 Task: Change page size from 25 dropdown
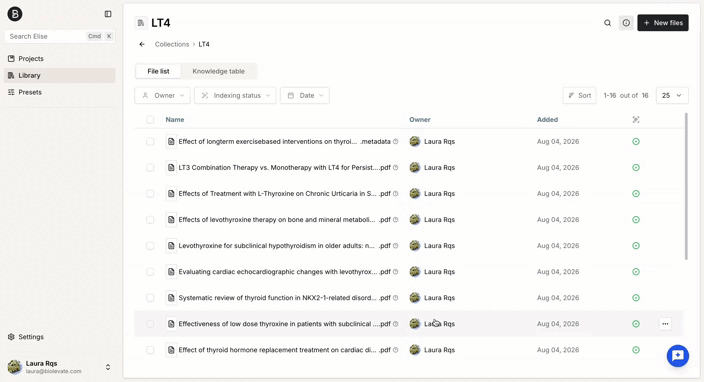point(672,96)
